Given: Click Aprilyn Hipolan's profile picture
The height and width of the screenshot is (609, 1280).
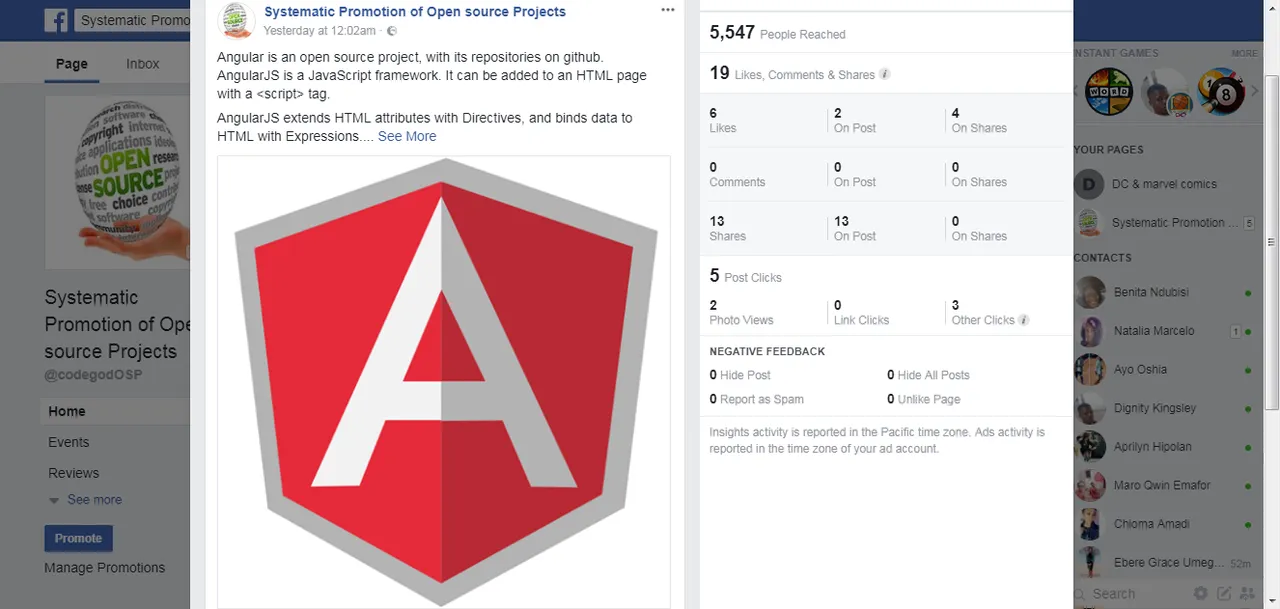Looking at the screenshot, I should point(1089,447).
